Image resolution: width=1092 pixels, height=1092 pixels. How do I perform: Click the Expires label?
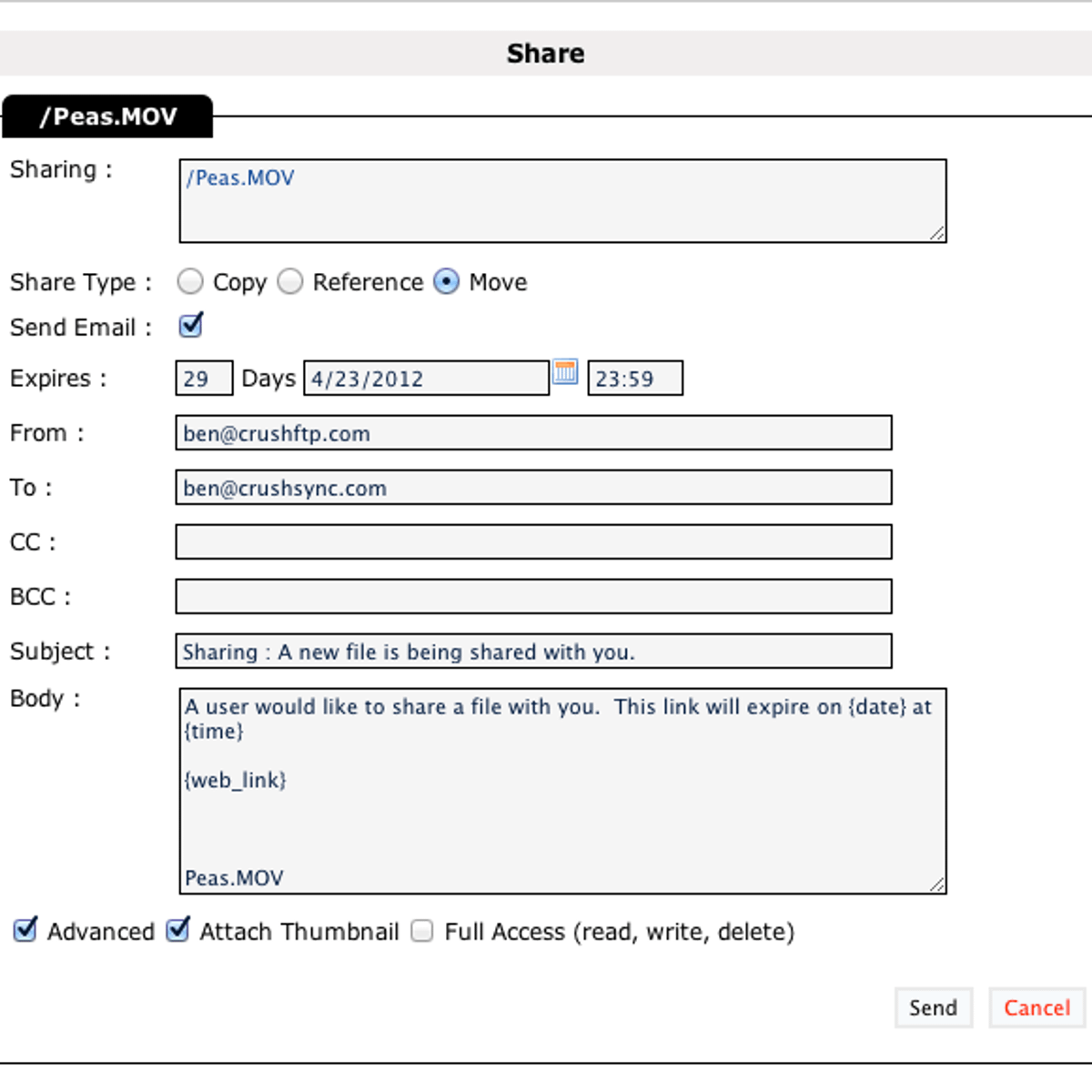(58, 379)
